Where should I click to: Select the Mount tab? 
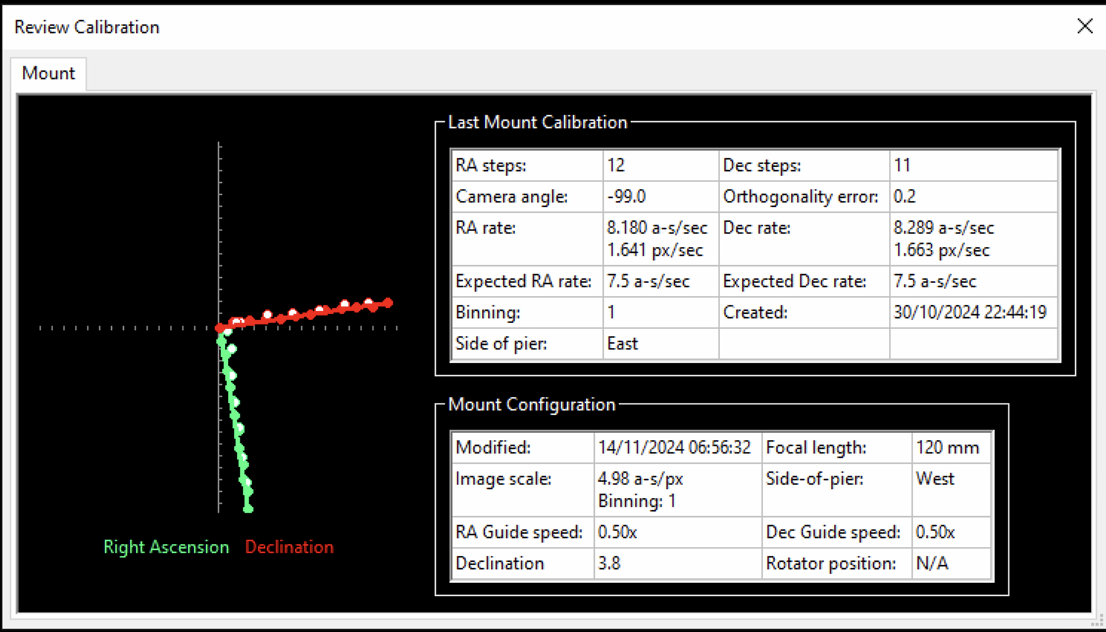[49, 73]
